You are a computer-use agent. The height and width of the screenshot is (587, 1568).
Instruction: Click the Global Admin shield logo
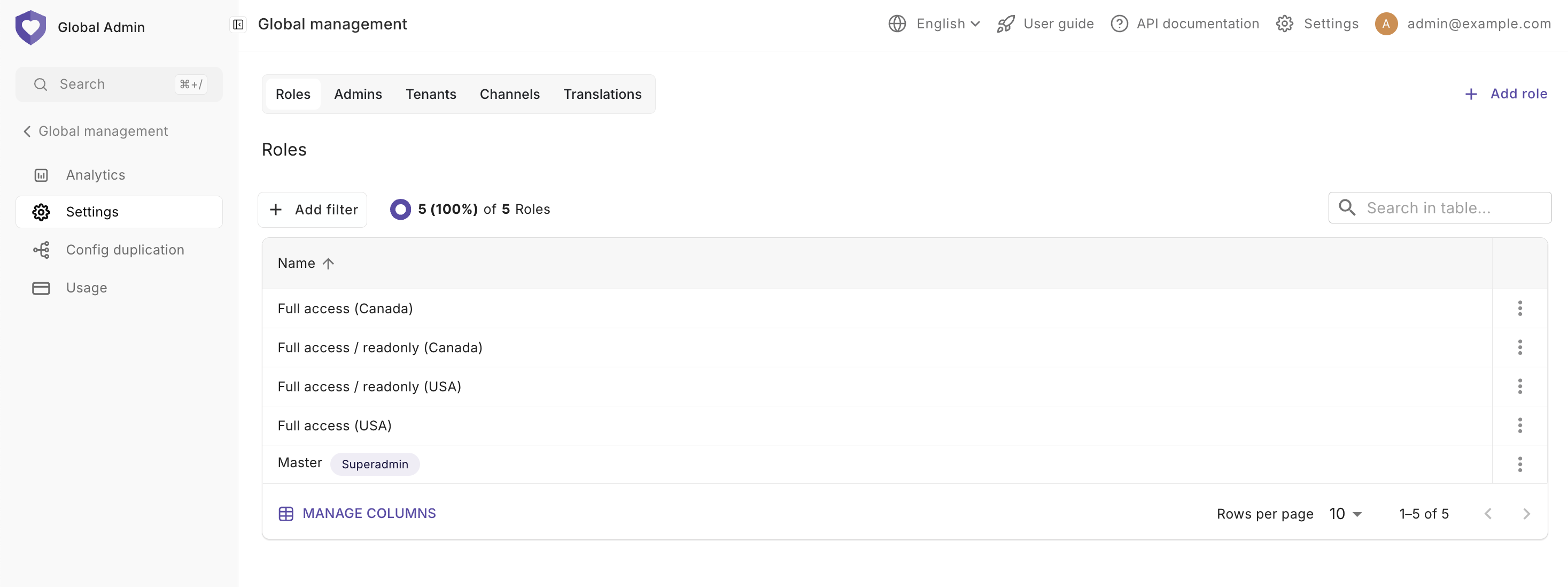pyautogui.click(x=30, y=27)
